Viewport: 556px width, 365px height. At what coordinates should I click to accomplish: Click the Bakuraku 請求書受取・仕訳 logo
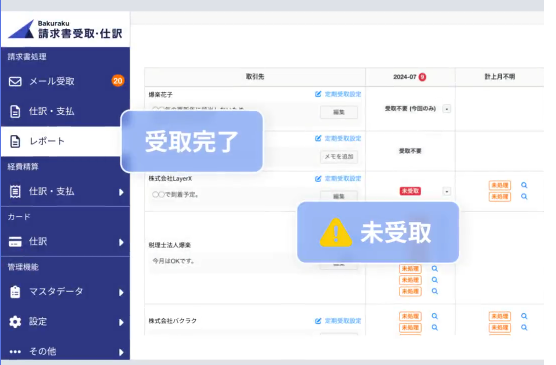click(65, 29)
